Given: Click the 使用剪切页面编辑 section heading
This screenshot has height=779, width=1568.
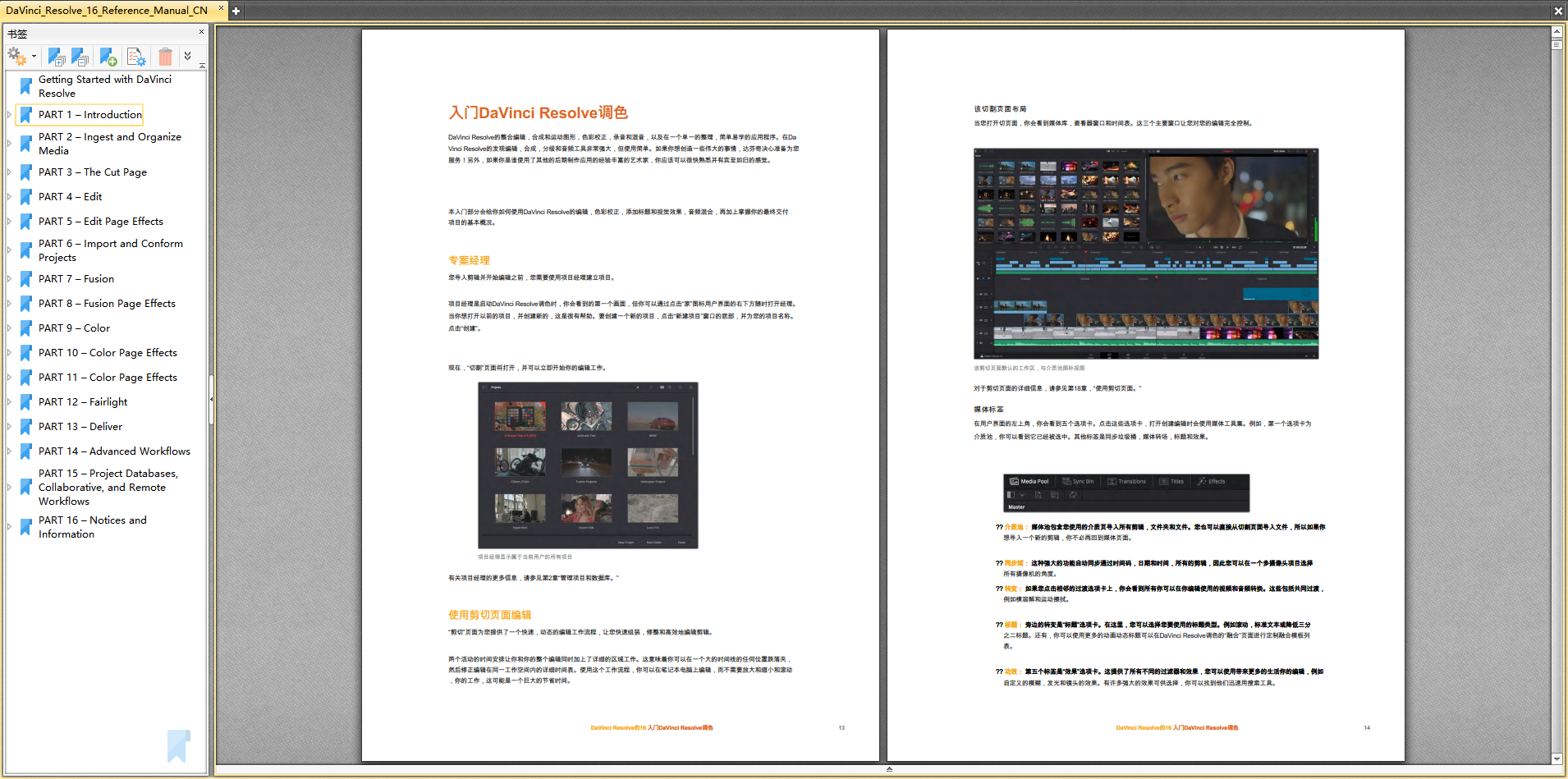Looking at the screenshot, I should click(489, 615).
